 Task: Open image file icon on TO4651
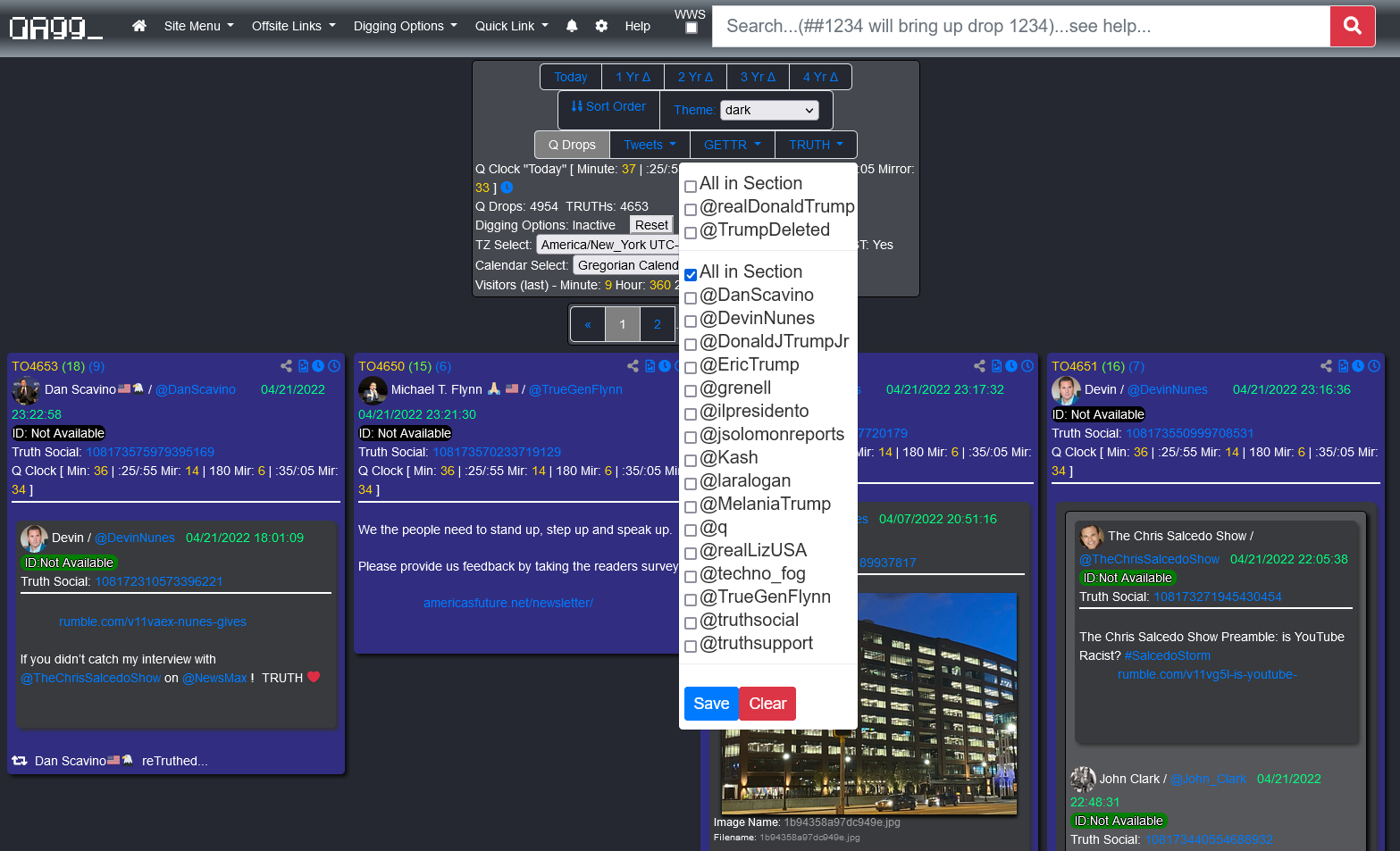tap(1344, 366)
